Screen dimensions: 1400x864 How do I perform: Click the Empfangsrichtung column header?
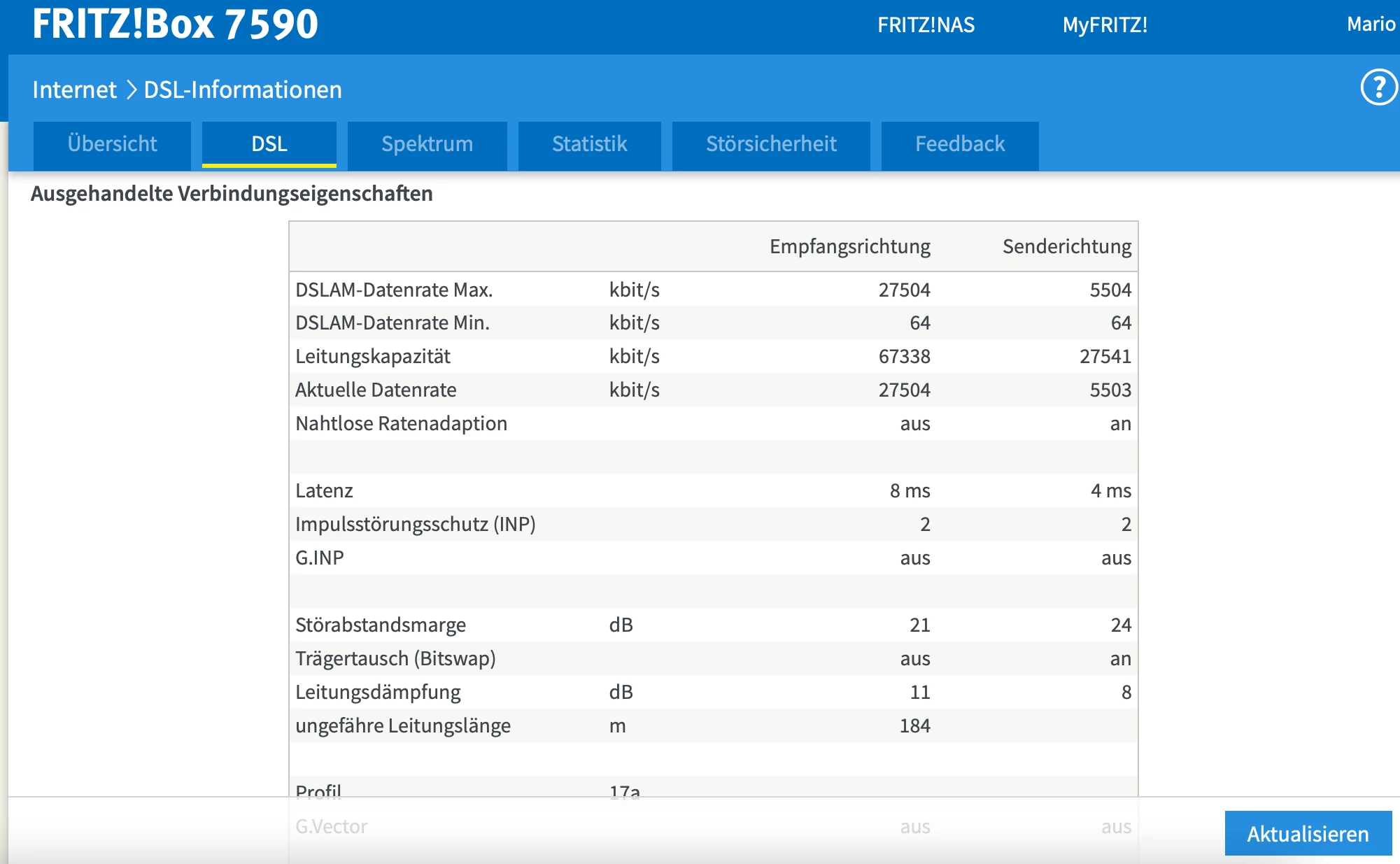[x=849, y=246]
